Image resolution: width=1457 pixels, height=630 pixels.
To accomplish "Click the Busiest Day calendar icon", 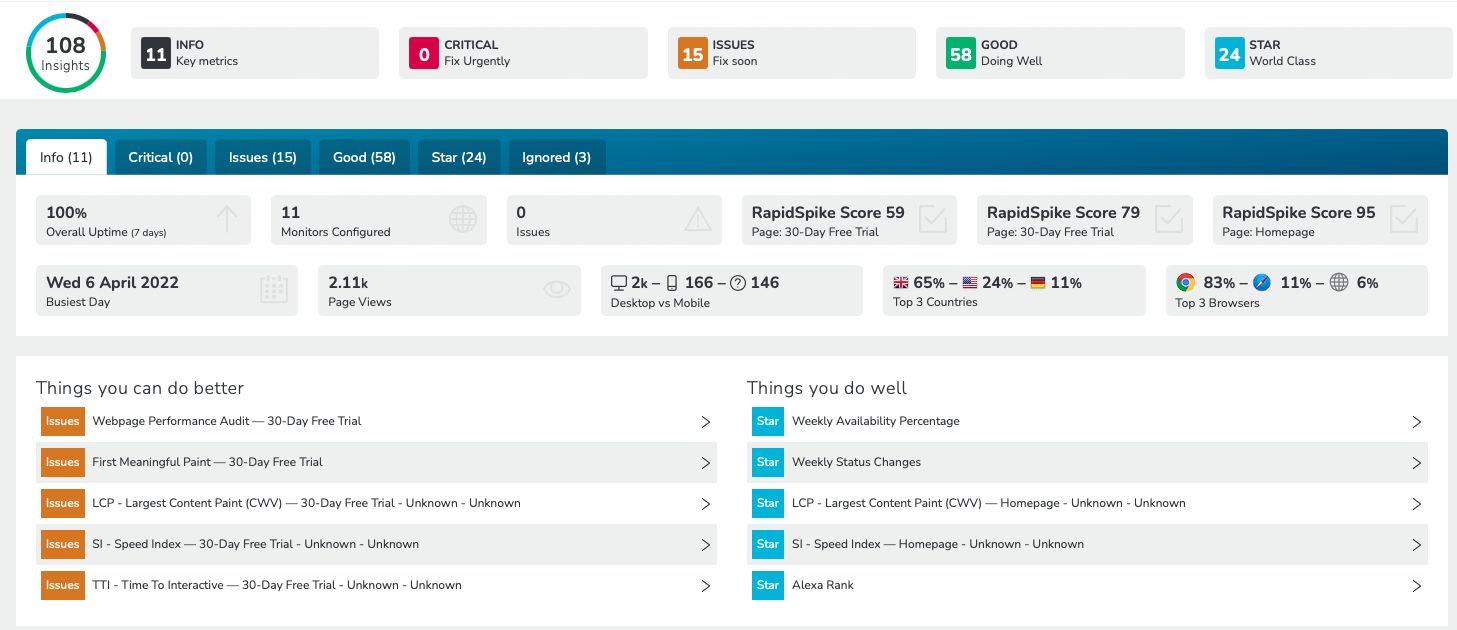I will [274, 290].
